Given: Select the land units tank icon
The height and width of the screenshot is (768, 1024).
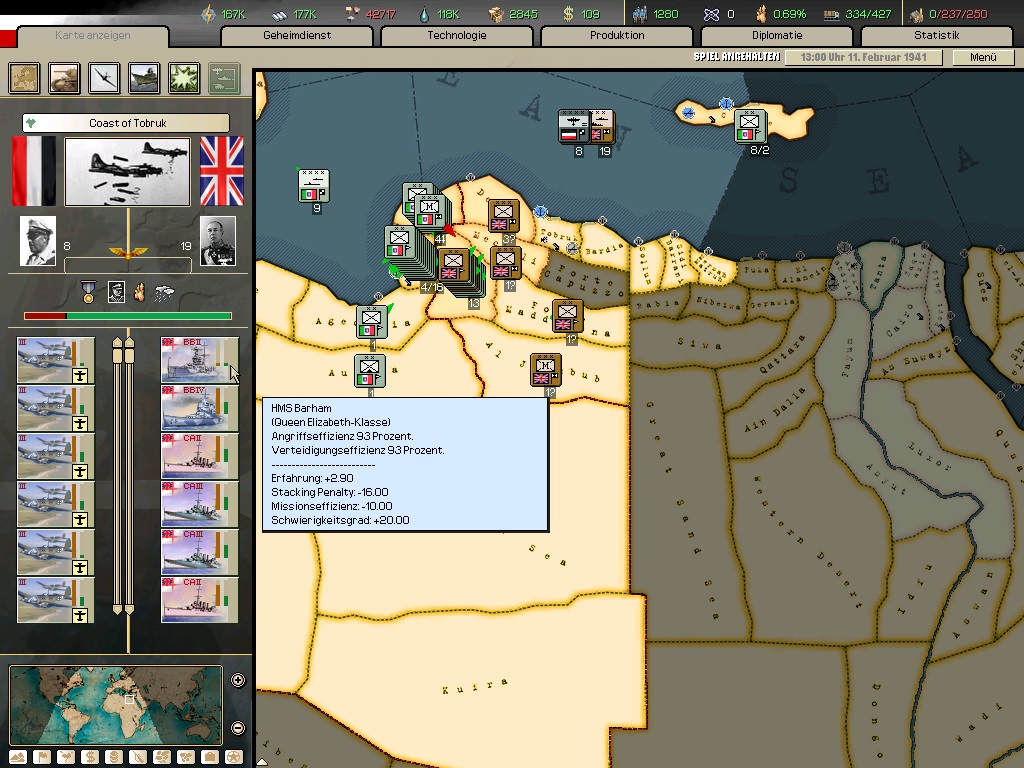Looking at the screenshot, I should (x=65, y=77).
